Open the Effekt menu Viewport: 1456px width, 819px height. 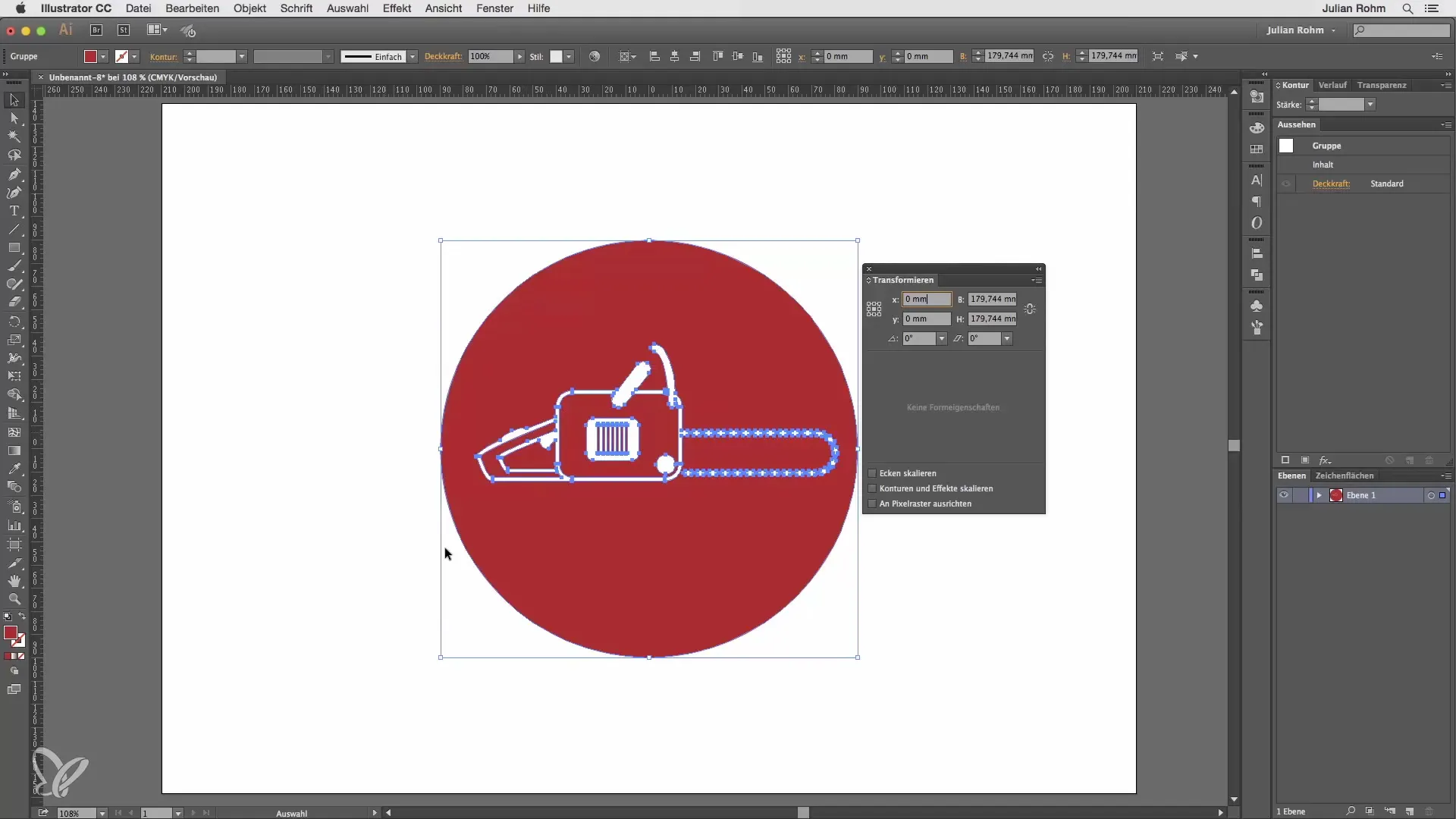397,8
